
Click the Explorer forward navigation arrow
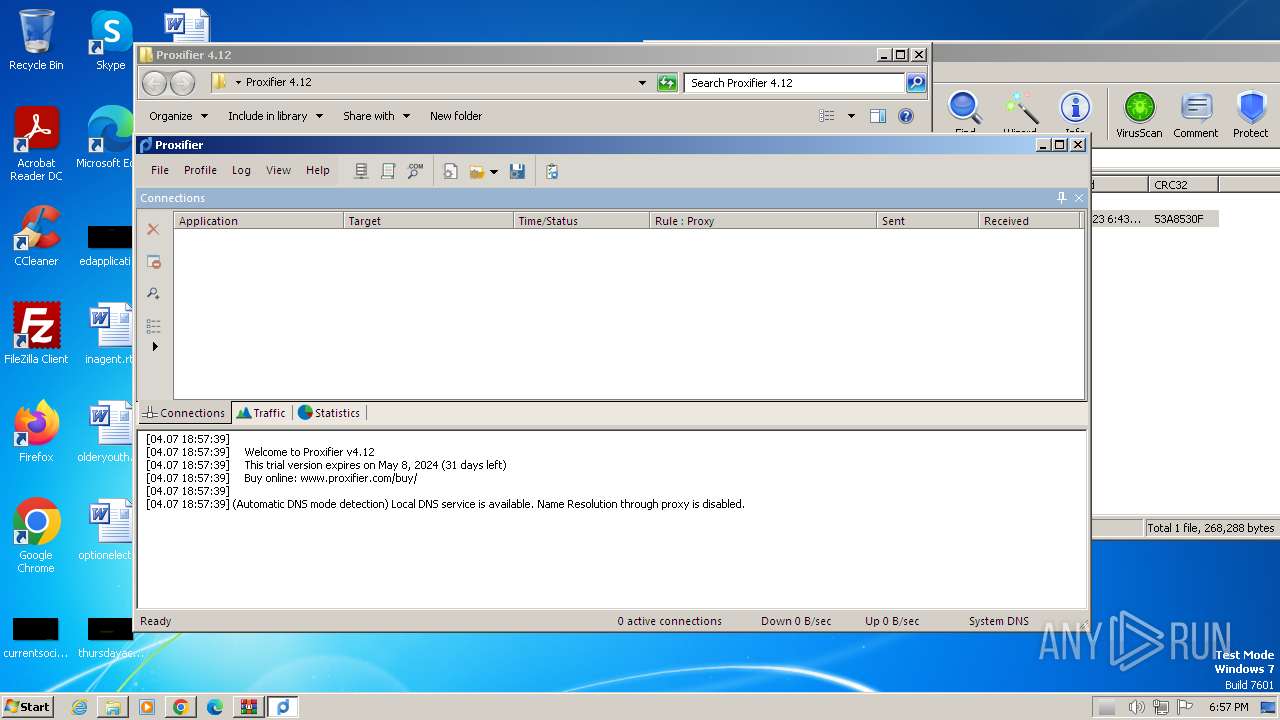click(x=182, y=83)
